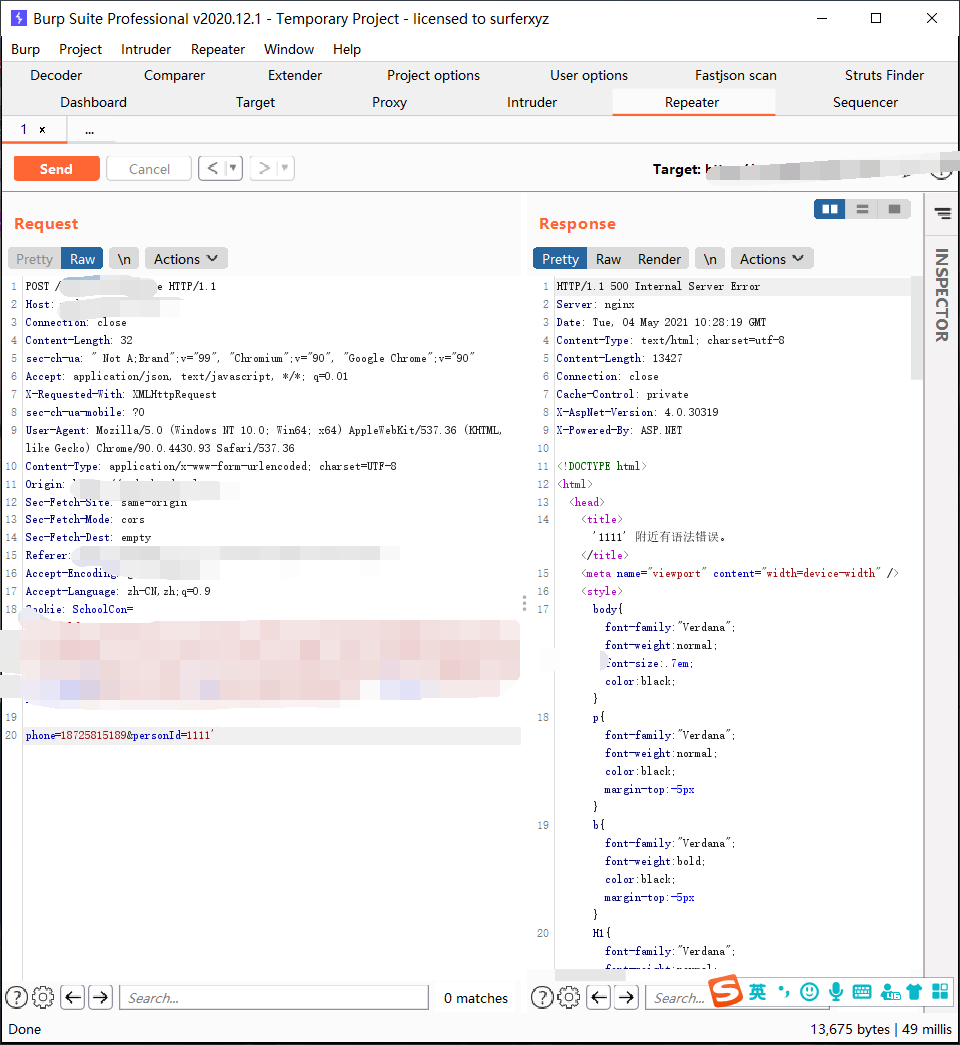Close Repeater tab 1 with the x
The image size is (960, 1045).
point(42,129)
